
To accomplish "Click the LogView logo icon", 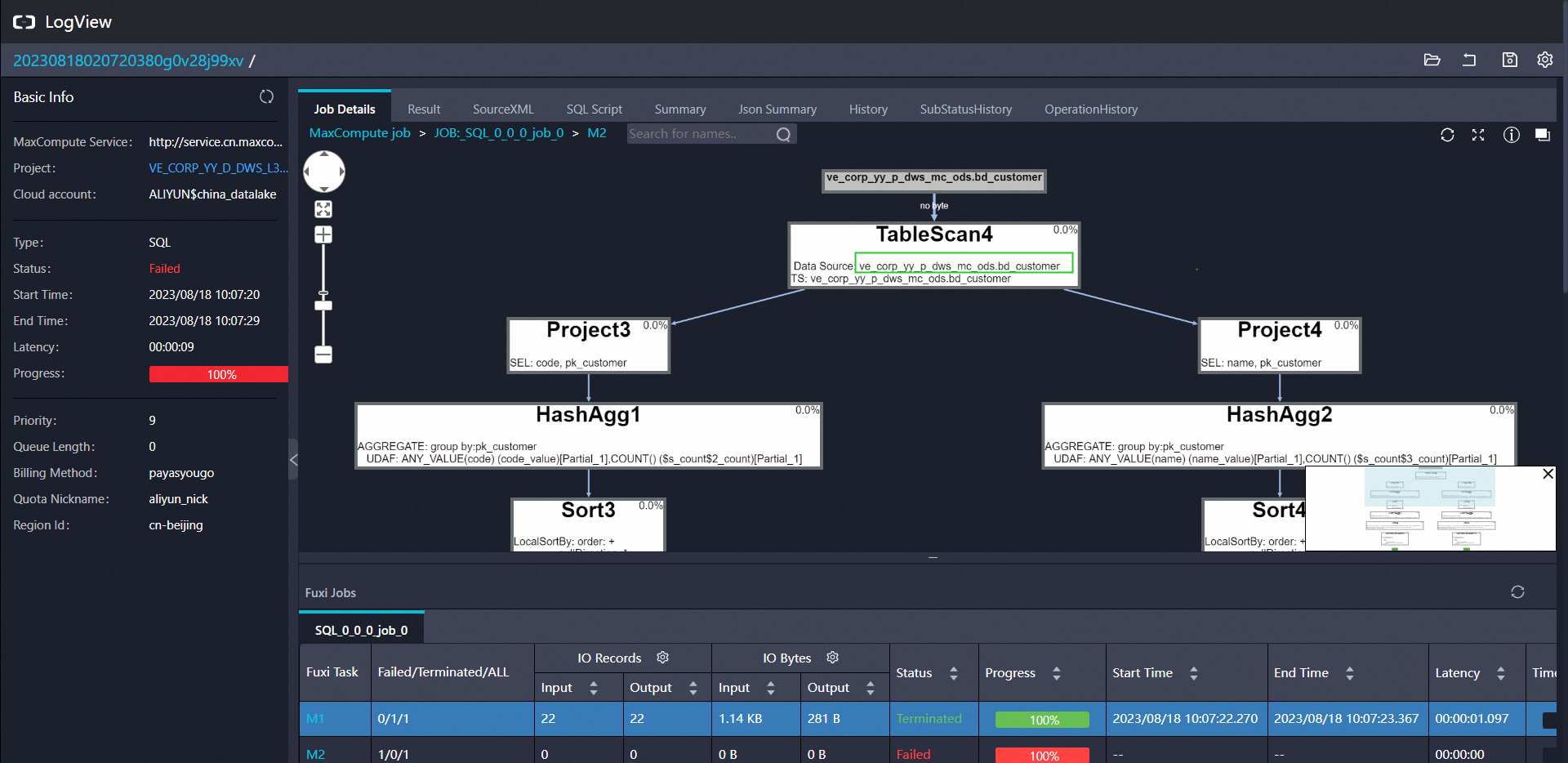I will (x=24, y=22).
